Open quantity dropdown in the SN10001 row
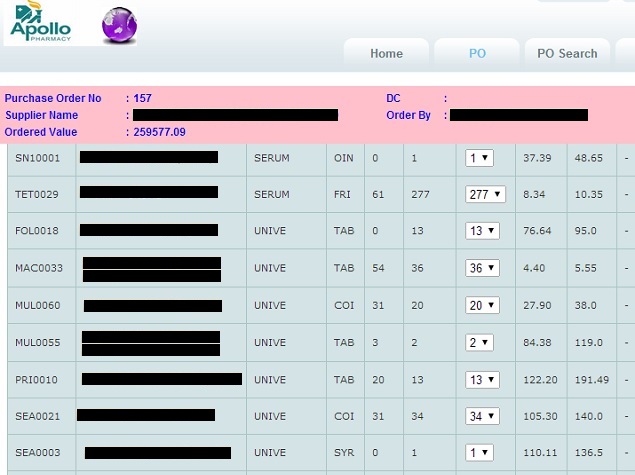635x475 pixels. [478, 158]
